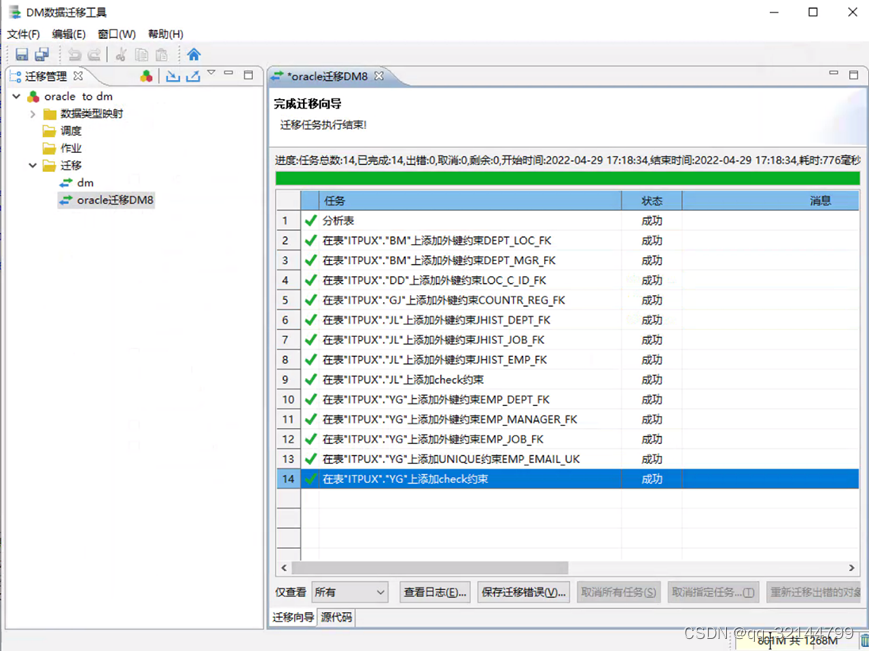Click the 保存迁移错误(V)... button
Viewport: 869px width, 651px height.
tap(524, 592)
